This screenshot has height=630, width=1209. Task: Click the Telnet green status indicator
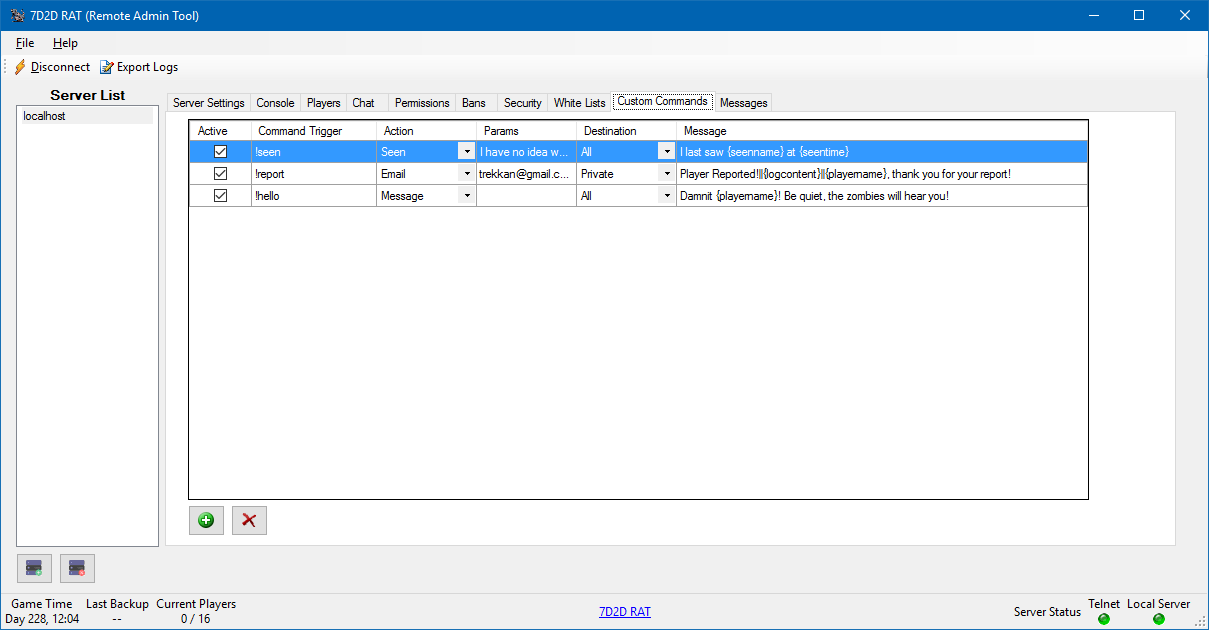(1104, 619)
